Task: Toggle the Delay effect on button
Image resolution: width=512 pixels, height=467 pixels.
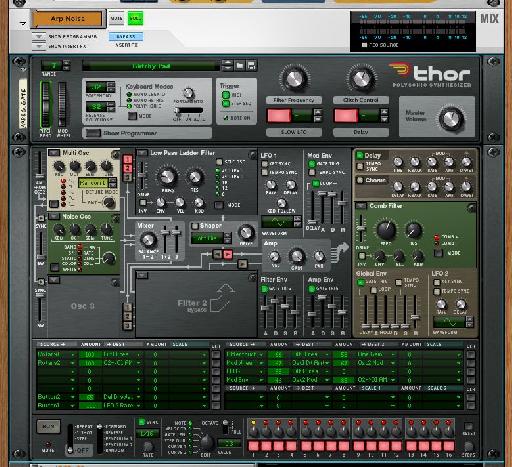Action: pyautogui.click(x=360, y=155)
